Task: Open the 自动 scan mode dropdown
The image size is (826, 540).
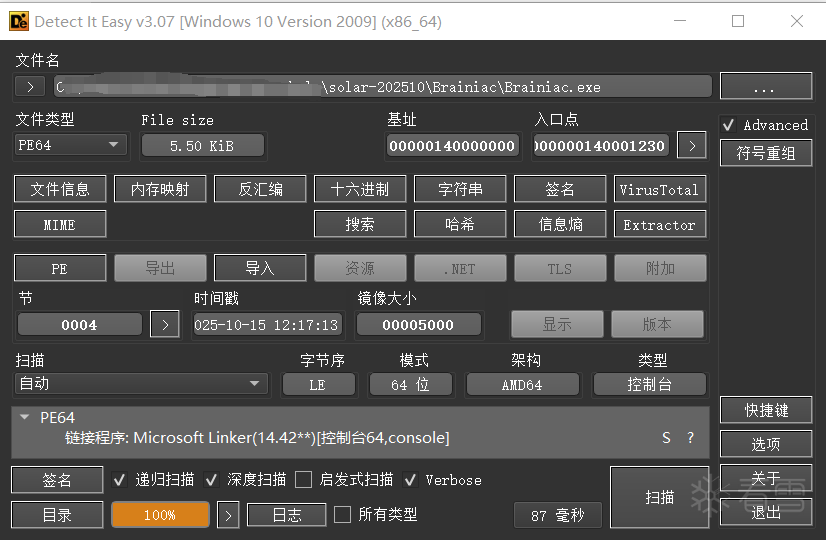Action: 141,384
